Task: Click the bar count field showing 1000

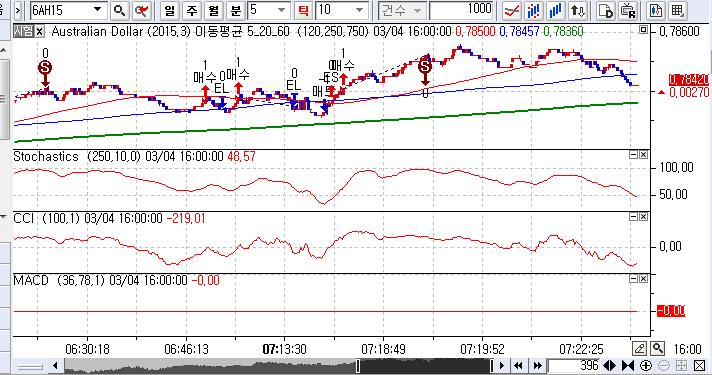Action: [462, 10]
